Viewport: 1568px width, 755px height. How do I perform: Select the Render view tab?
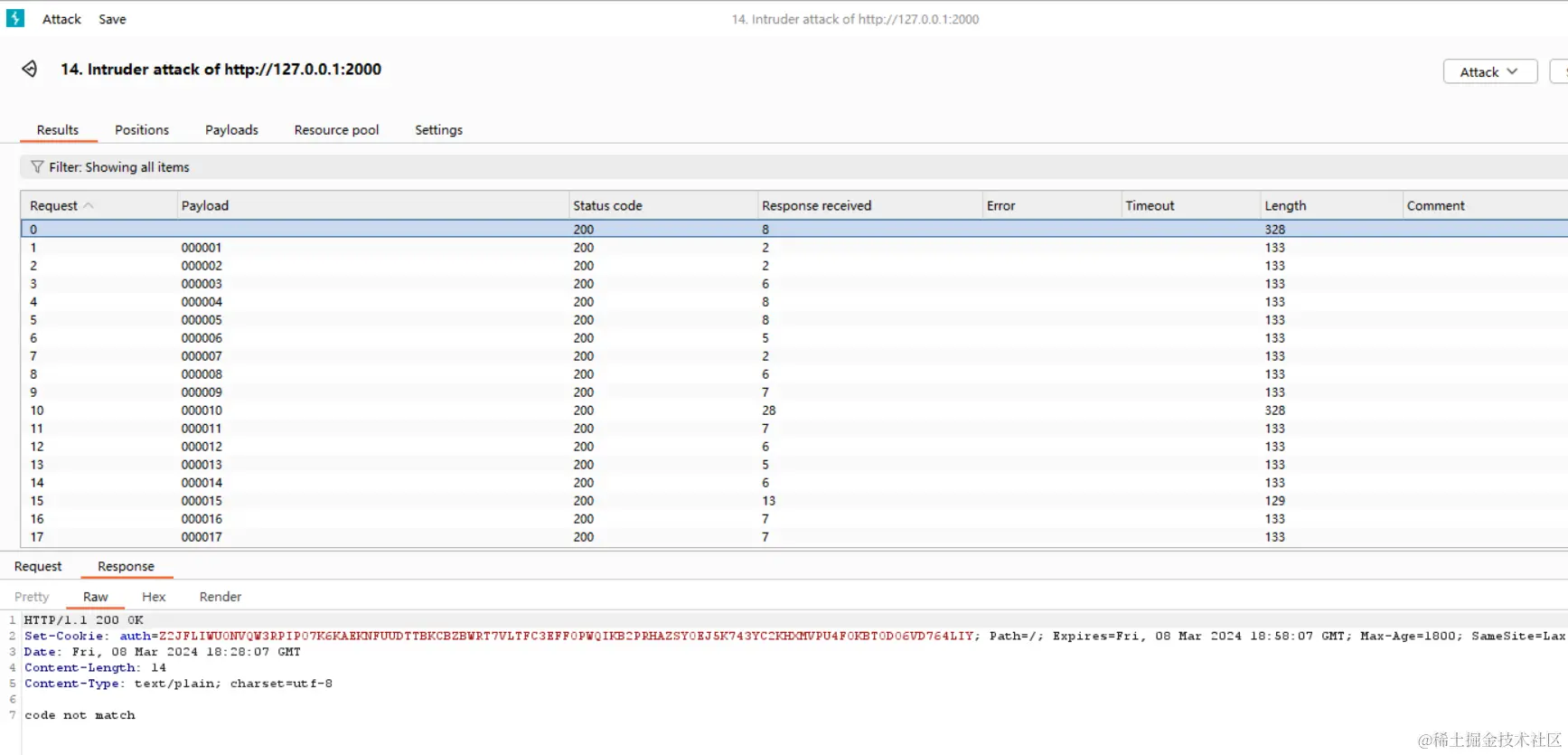221,598
